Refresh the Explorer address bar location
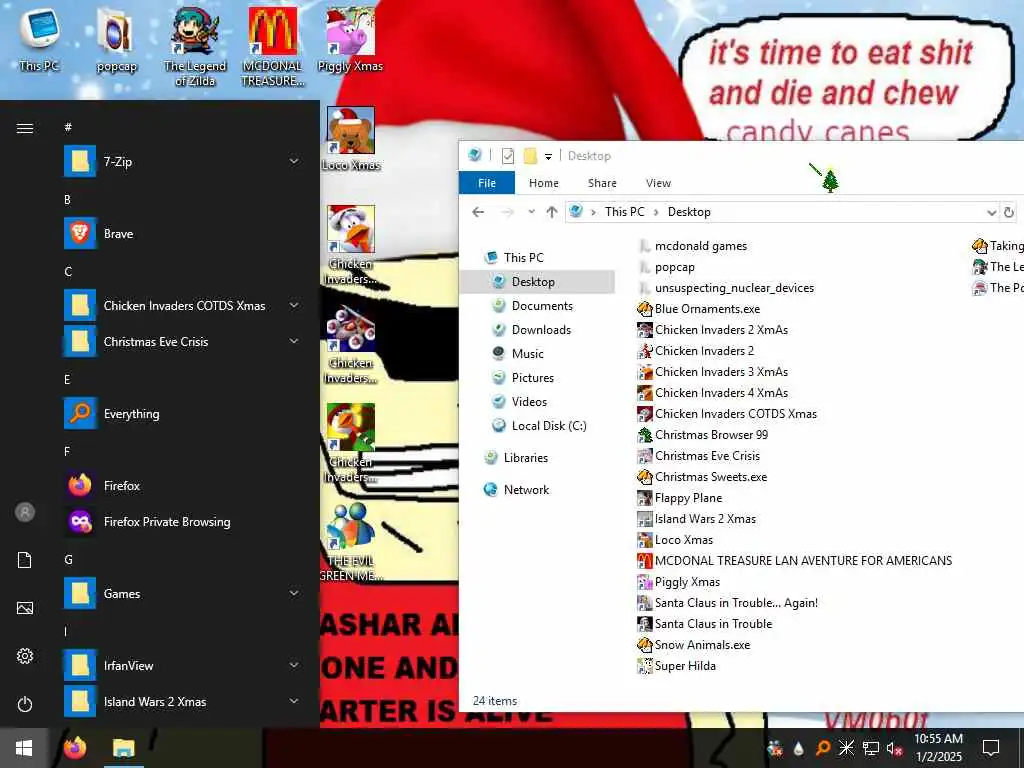1024x768 pixels. pos(1009,212)
